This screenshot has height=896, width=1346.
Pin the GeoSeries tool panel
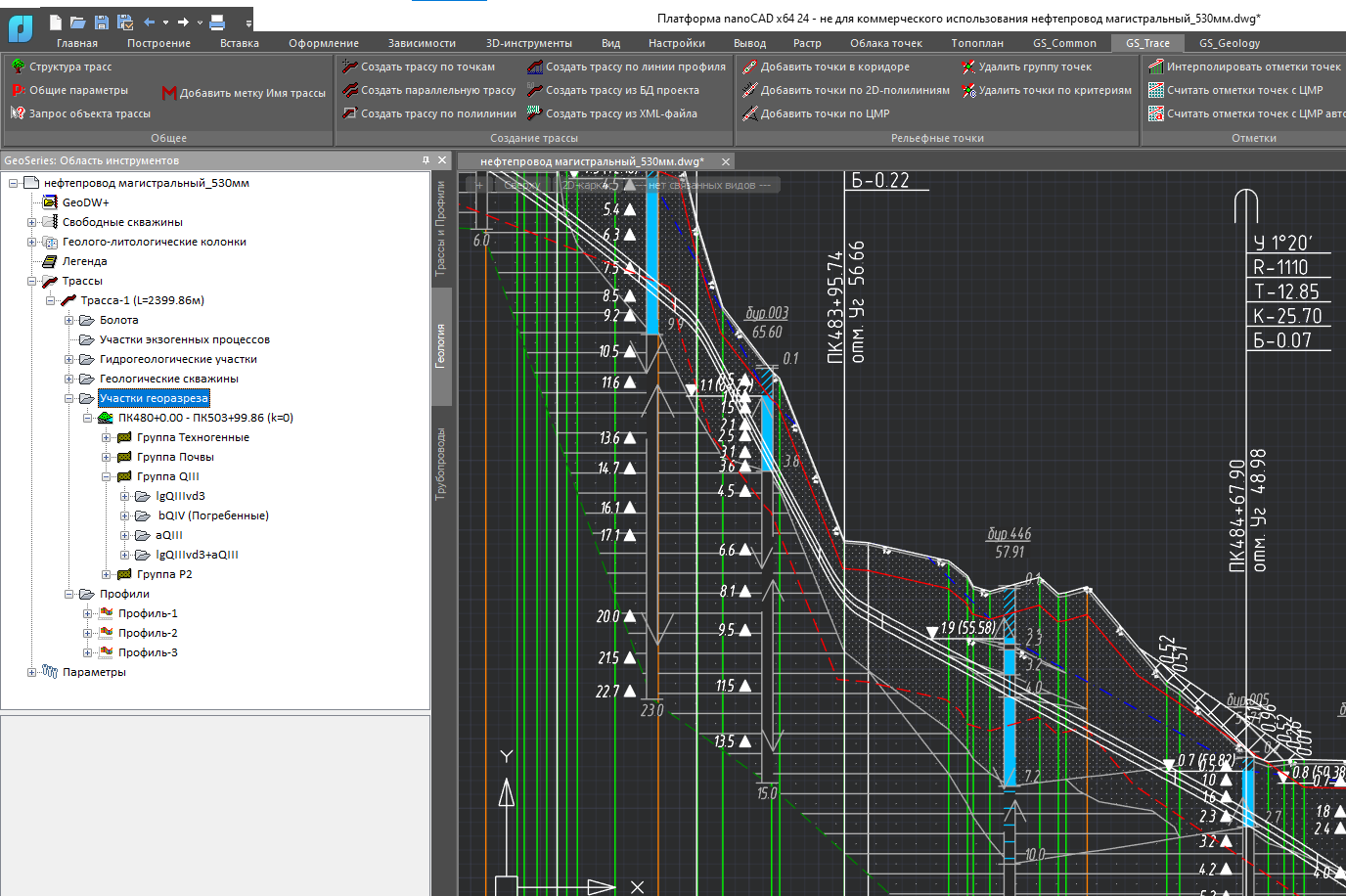426,160
